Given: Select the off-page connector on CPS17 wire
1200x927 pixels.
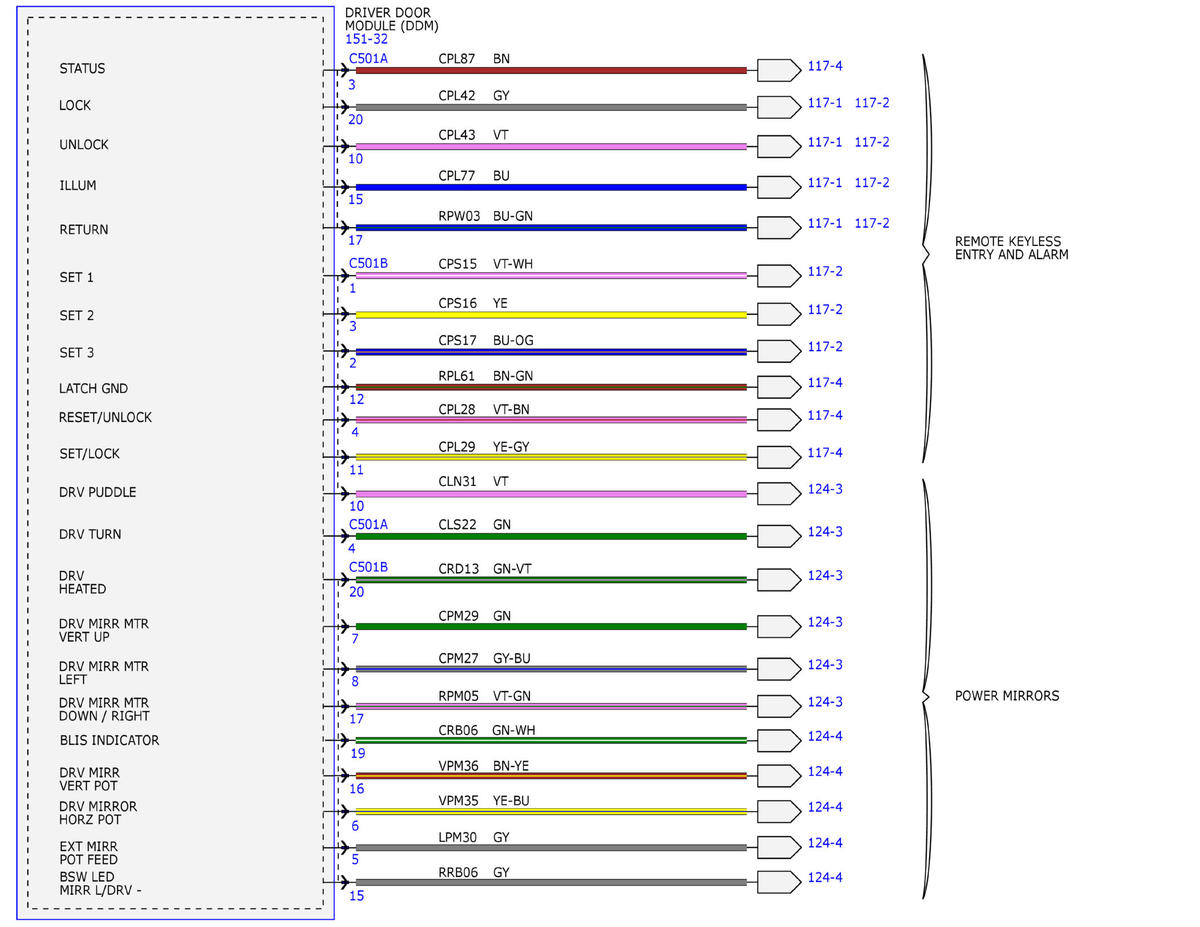Looking at the screenshot, I should point(778,351).
